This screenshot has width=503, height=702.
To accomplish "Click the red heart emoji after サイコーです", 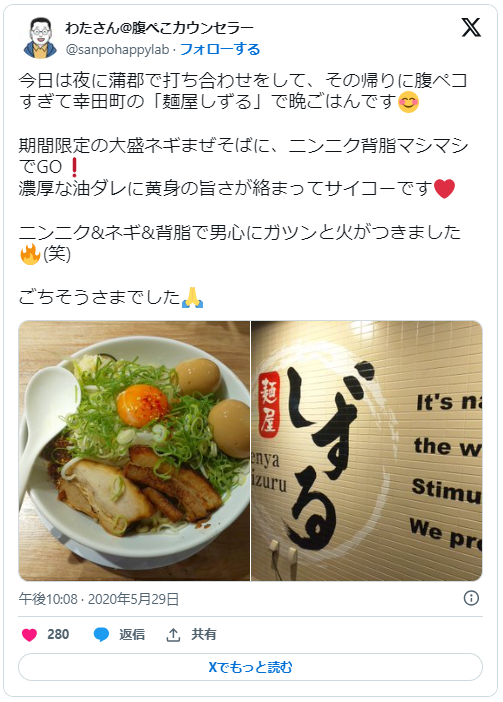I will pos(444,188).
